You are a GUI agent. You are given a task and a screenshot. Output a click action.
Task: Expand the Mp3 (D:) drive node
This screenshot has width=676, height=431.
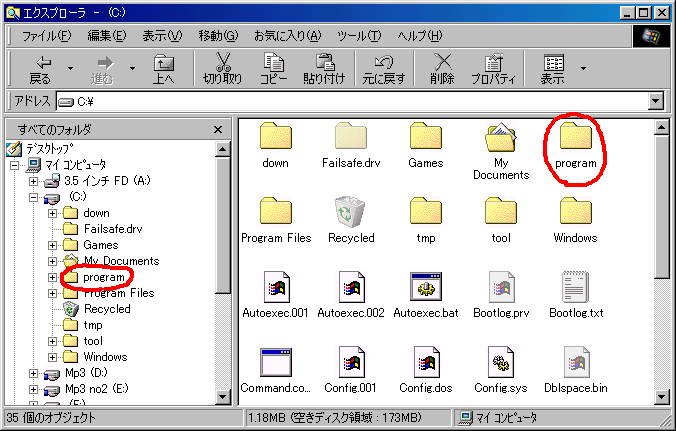coord(33,373)
